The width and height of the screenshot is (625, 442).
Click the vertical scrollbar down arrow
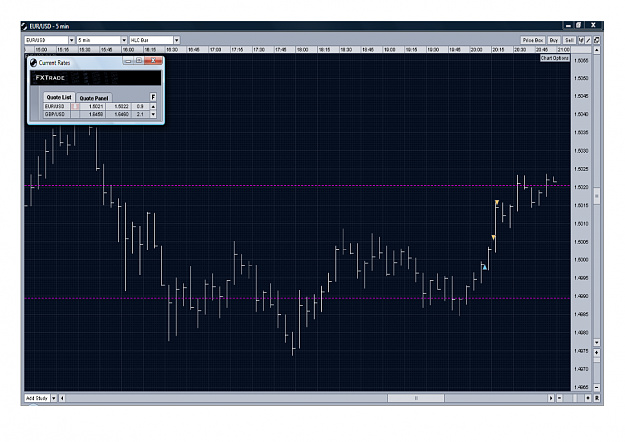(x=597, y=342)
